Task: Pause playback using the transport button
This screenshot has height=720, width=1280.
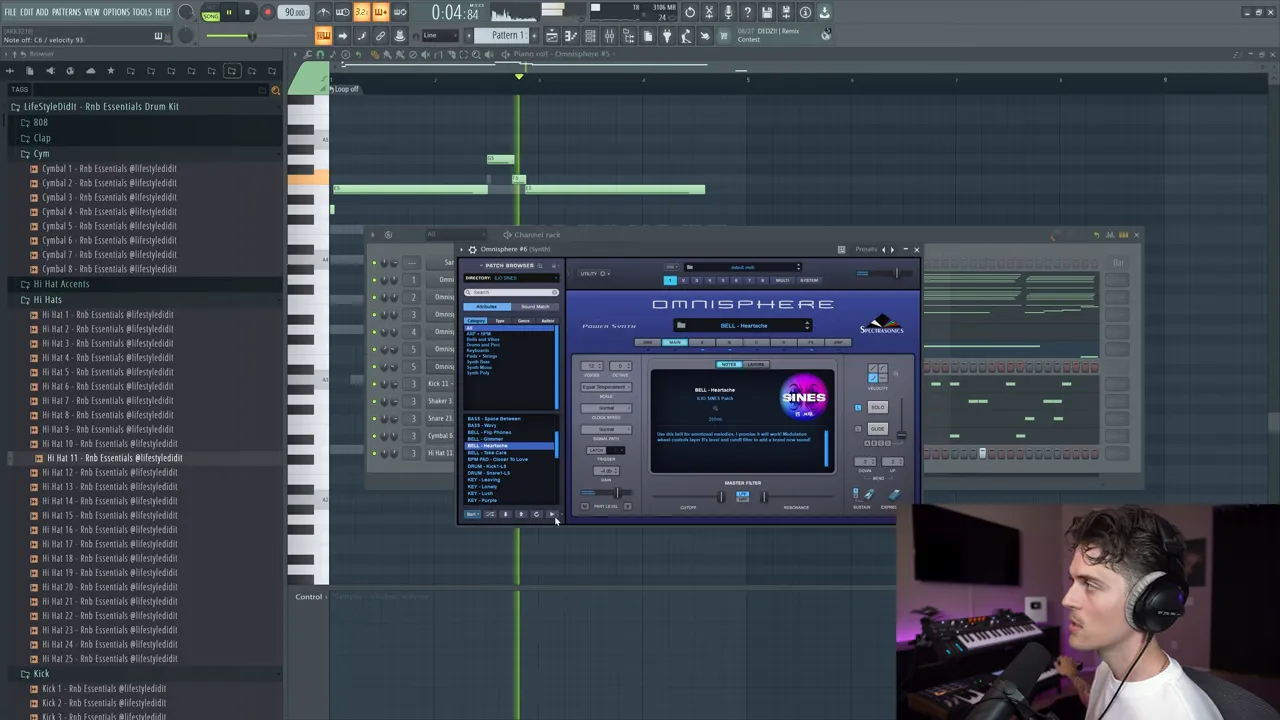Action: 228,13
